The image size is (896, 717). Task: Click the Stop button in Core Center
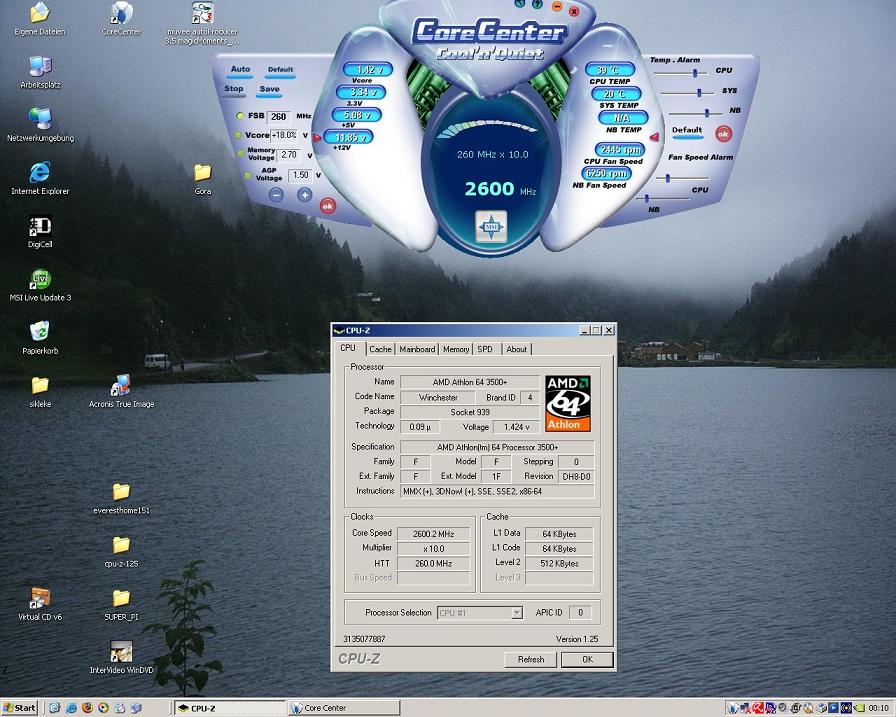click(233, 89)
